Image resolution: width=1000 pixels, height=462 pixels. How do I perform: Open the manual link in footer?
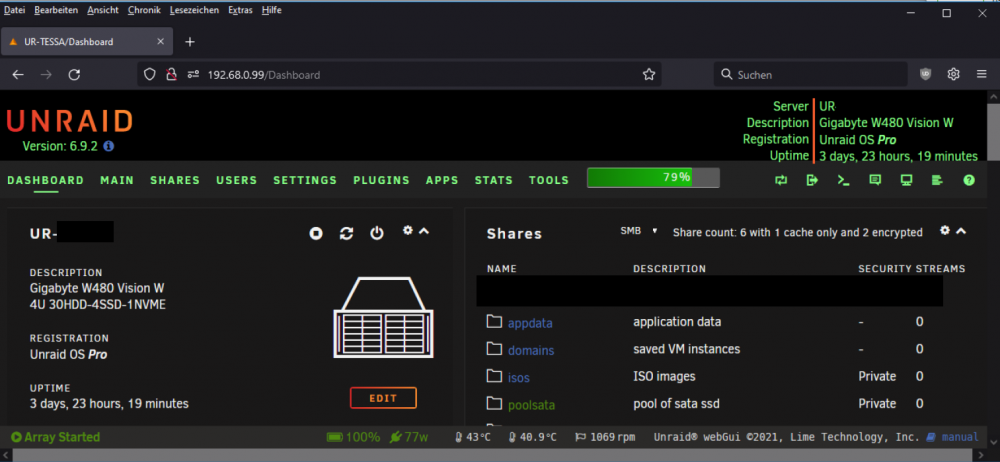pos(960,438)
